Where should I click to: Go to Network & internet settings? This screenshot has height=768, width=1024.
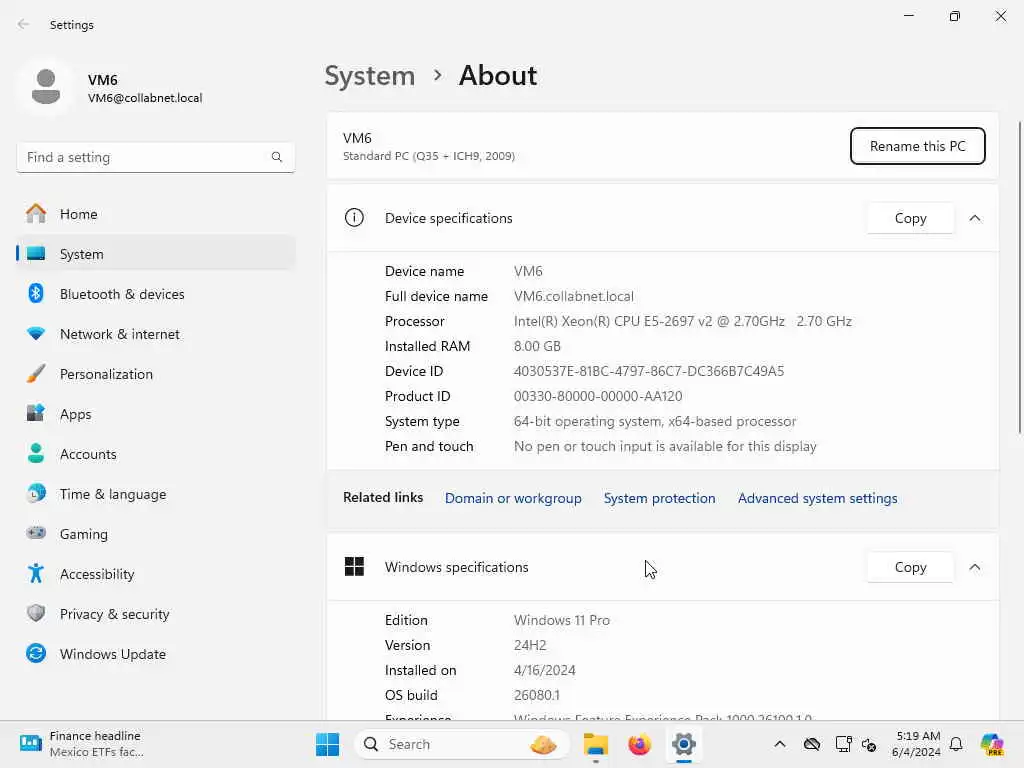155,334
